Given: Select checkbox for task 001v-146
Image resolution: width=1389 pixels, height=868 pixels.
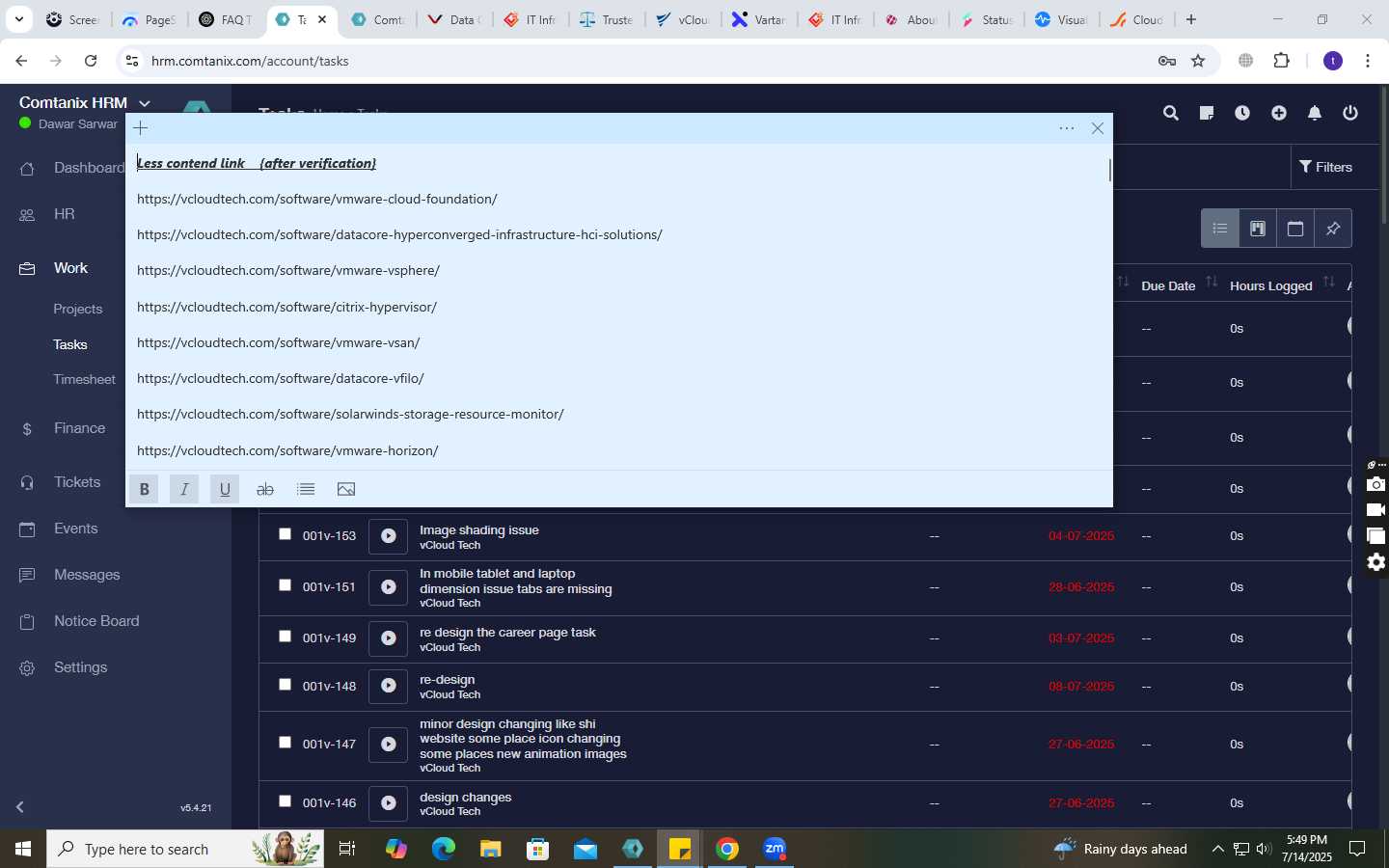Looking at the screenshot, I should pyautogui.click(x=285, y=801).
